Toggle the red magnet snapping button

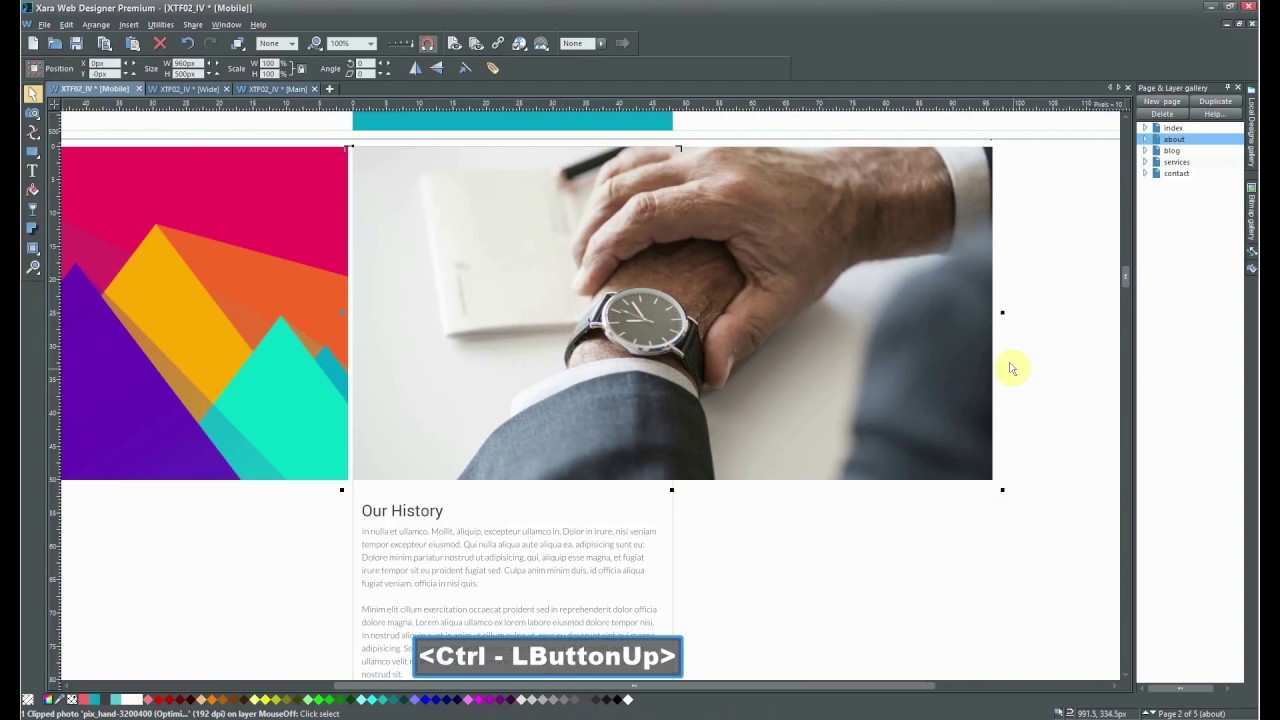coord(427,44)
